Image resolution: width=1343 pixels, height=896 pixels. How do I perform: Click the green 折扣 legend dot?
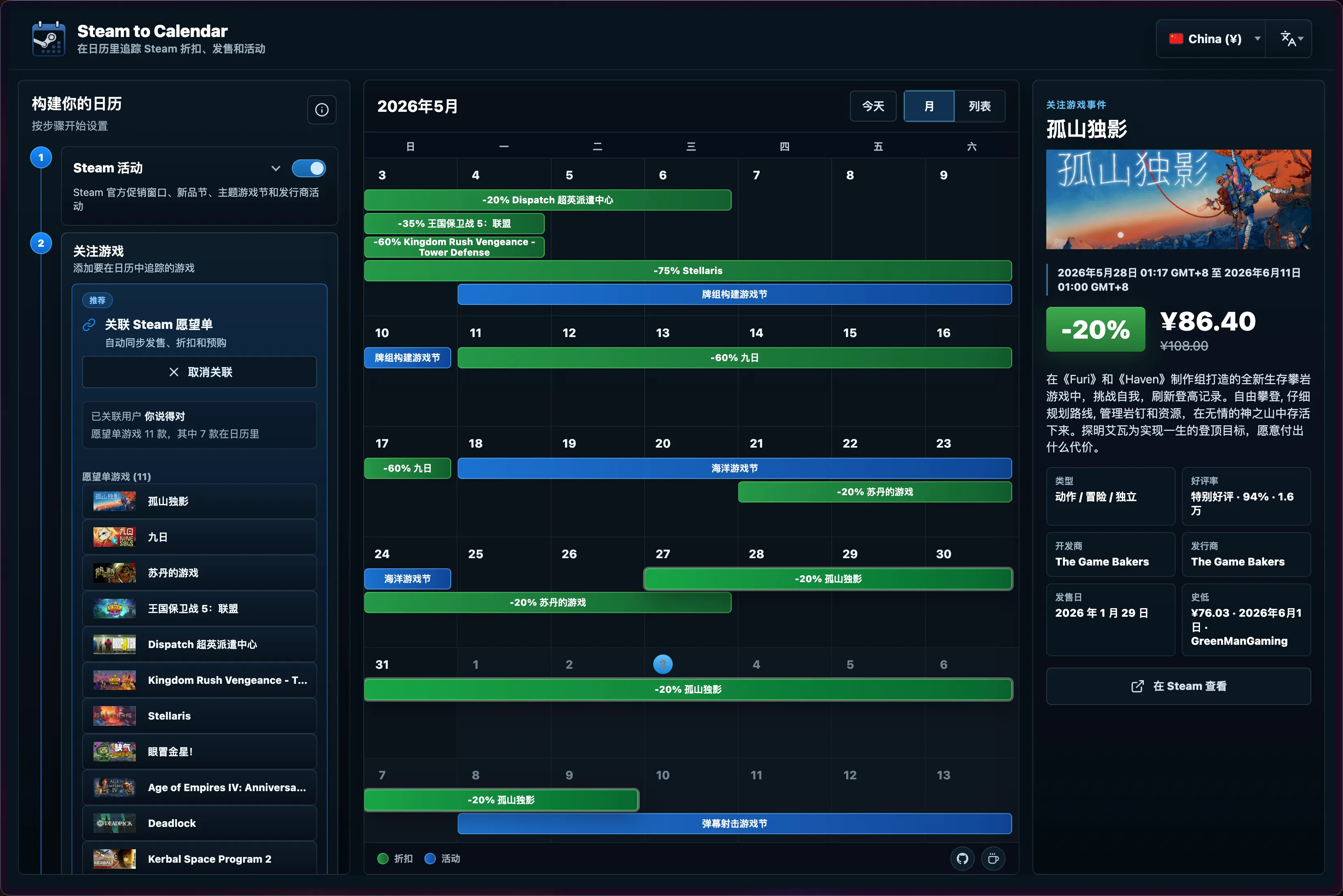pyautogui.click(x=383, y=858)
